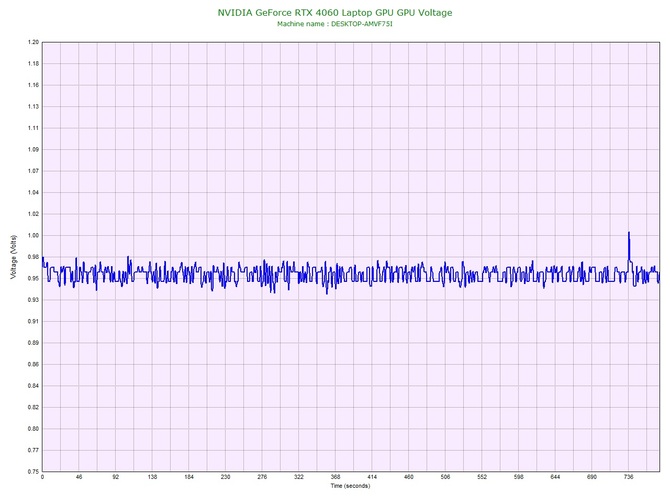Click the 0.77 y-axis tick label
Image resolution: width=670 pixels, height=503 pixels.
pyautogui.click(x=33, y=450)
